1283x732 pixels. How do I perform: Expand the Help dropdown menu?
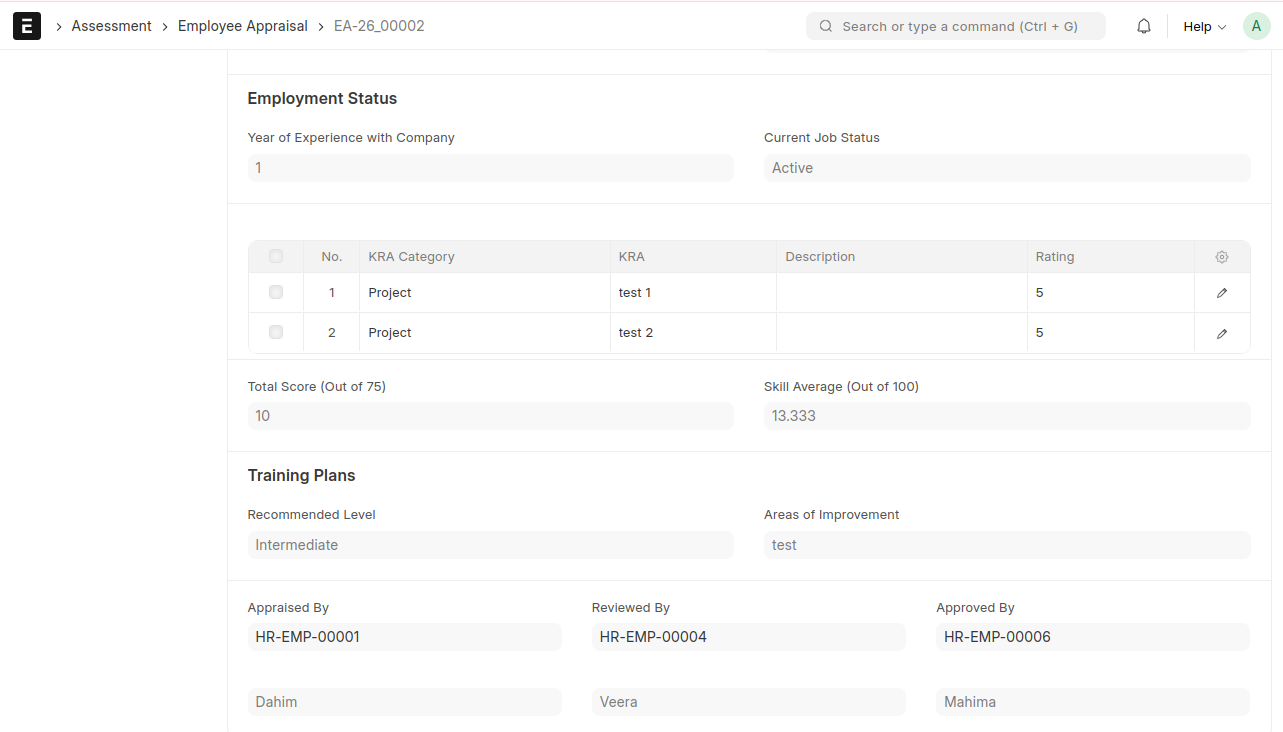click(1204, 27)
